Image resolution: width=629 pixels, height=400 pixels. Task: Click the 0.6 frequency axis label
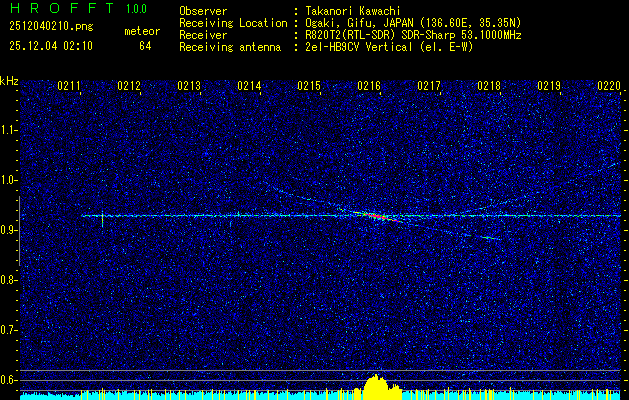(x=8, y=380)
